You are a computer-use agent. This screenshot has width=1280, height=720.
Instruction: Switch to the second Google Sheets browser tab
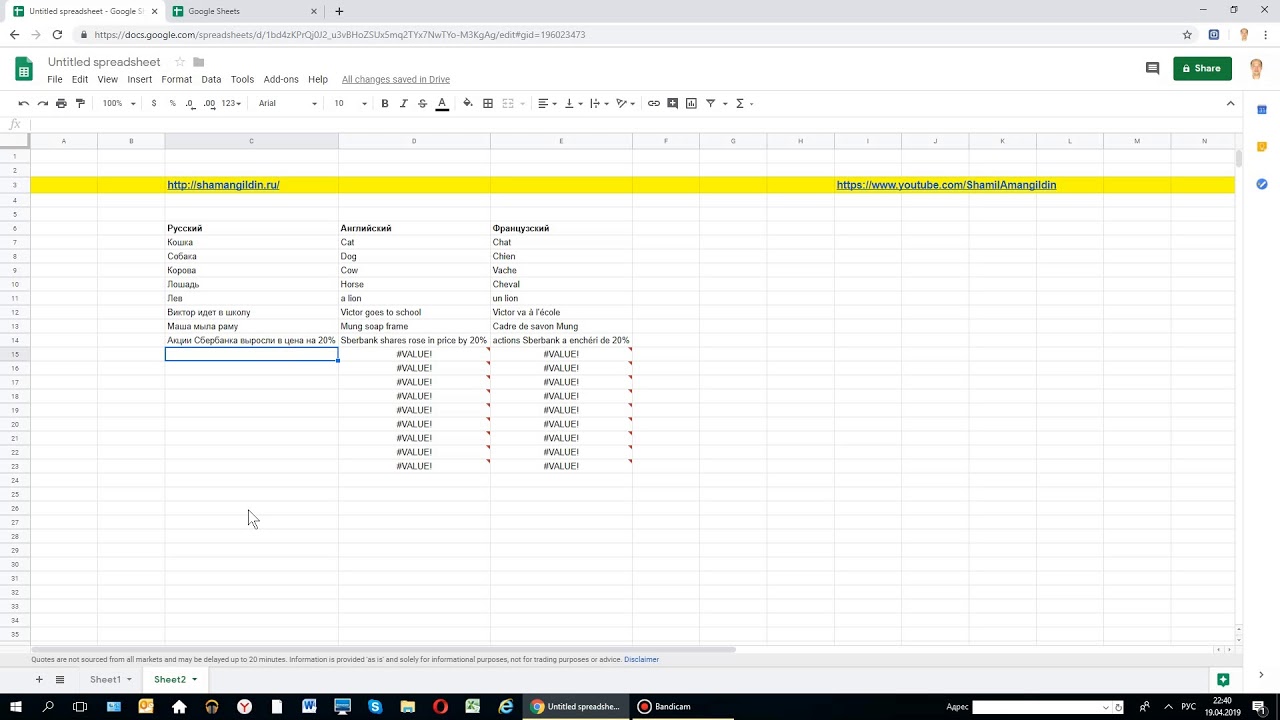243,11
